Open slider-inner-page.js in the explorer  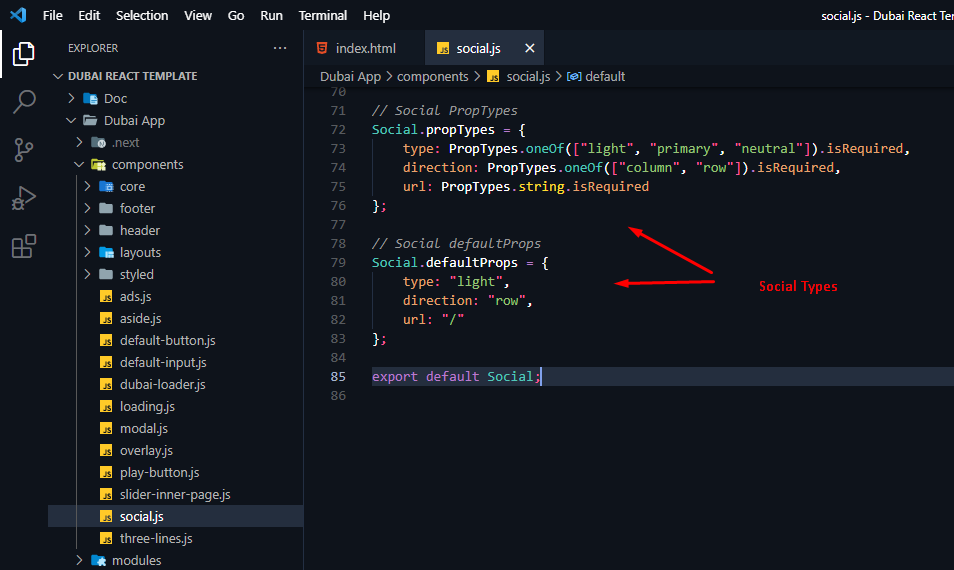point(175,495)
